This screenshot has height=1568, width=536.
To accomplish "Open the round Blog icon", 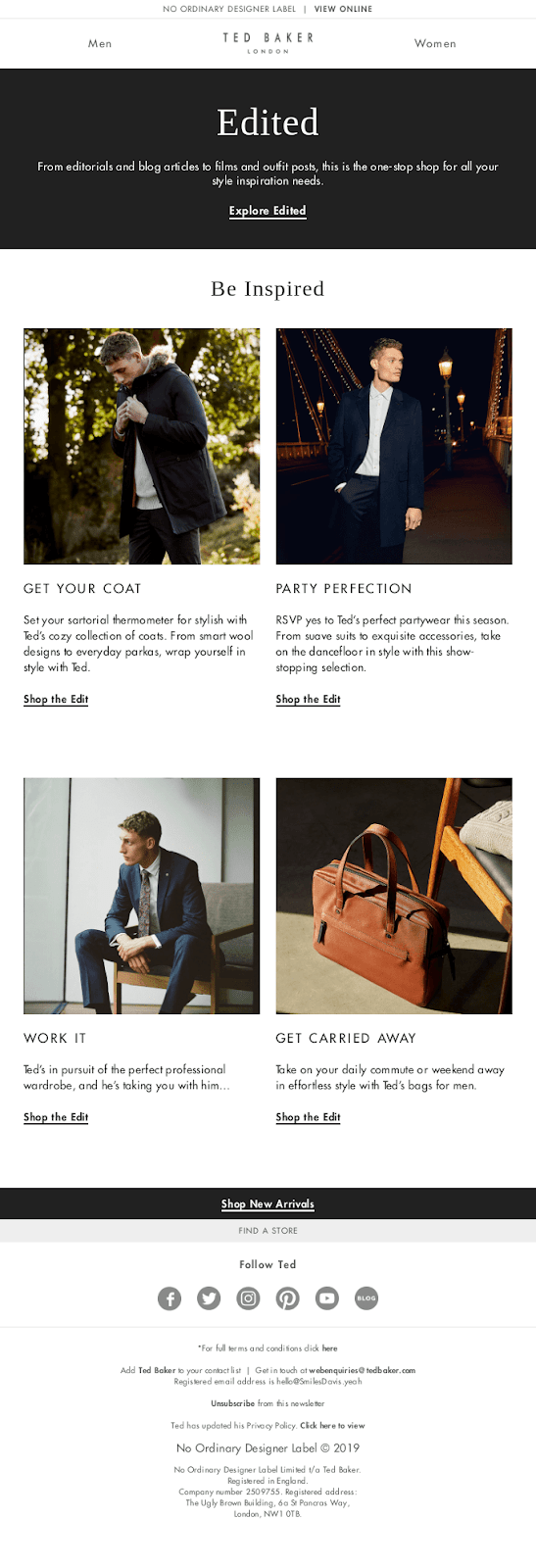I will (x=365, y=1298).
